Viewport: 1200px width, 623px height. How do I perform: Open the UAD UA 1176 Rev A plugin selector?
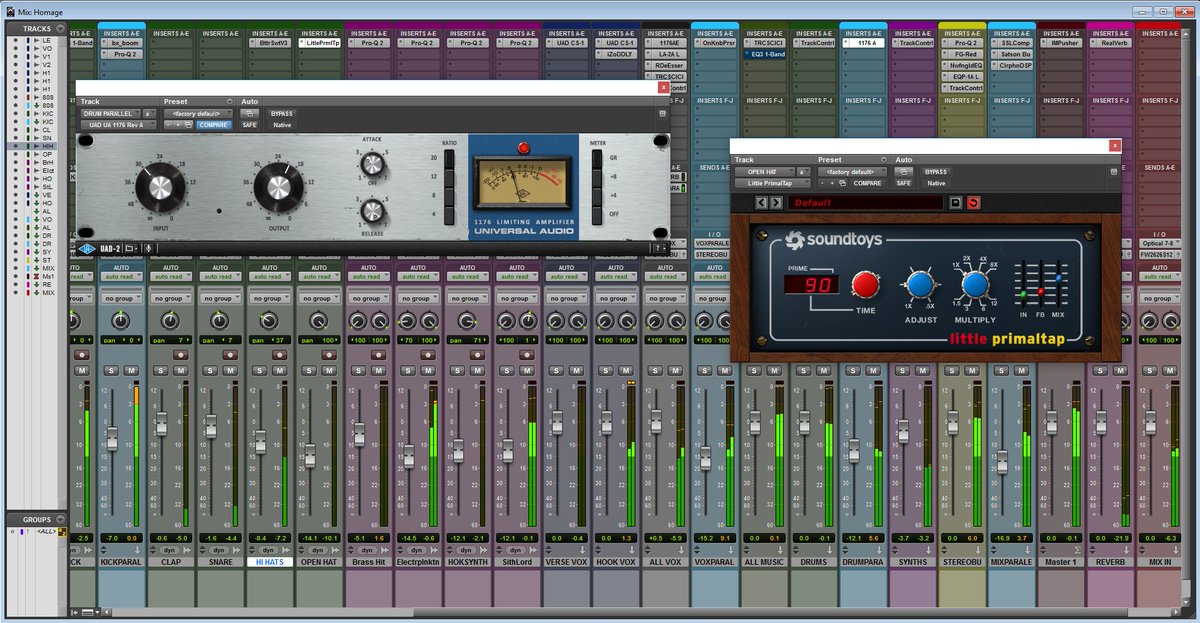tap(117, 125)
